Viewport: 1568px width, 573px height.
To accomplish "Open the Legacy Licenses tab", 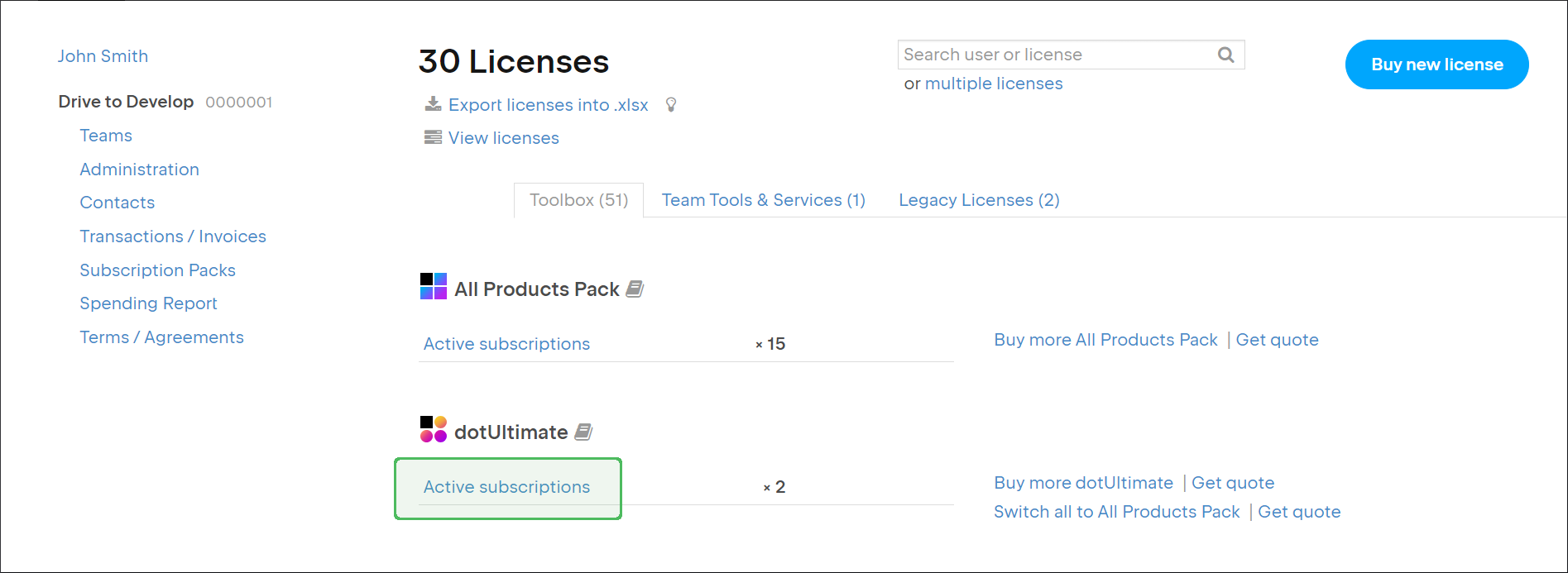I will click(x=979, y=200).
